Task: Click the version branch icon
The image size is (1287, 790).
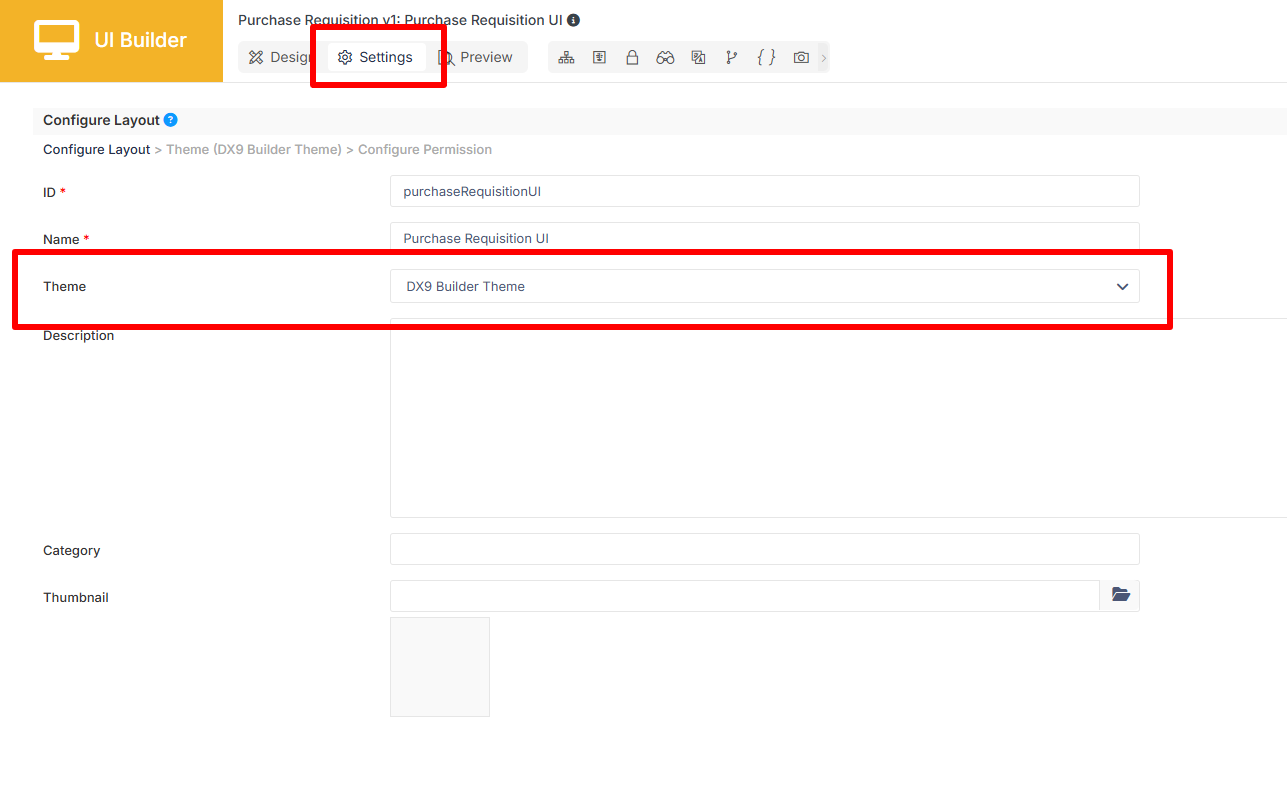Action: coord(732,57)
